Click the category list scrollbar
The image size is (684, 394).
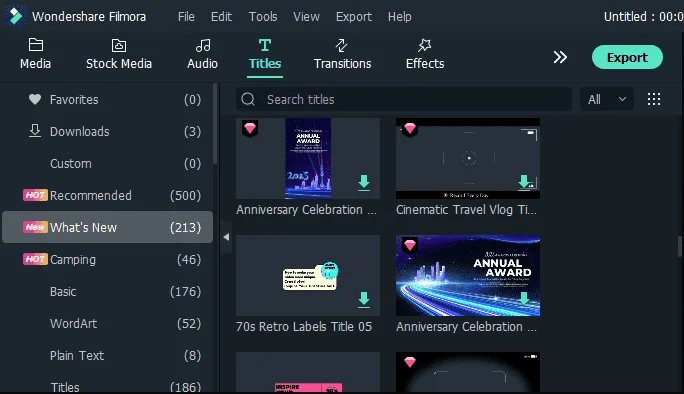[x=215, y=124]
